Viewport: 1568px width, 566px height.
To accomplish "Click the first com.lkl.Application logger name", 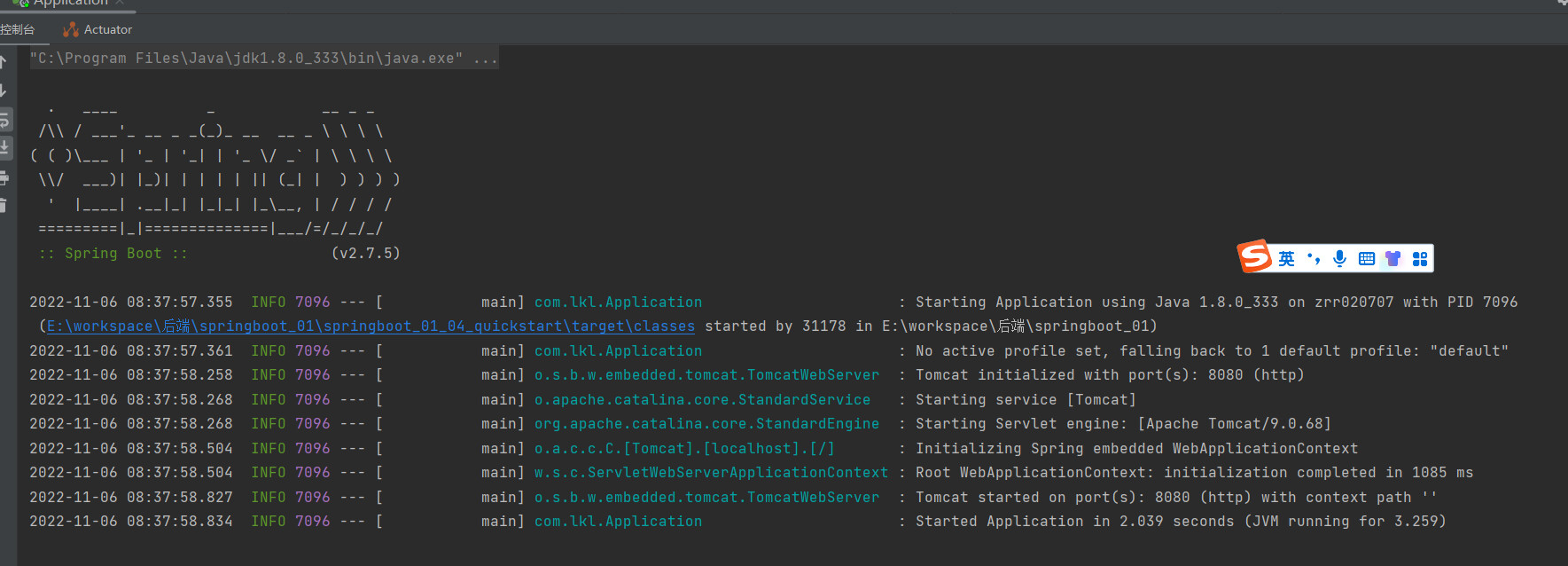I will click(x=618, y=303).
